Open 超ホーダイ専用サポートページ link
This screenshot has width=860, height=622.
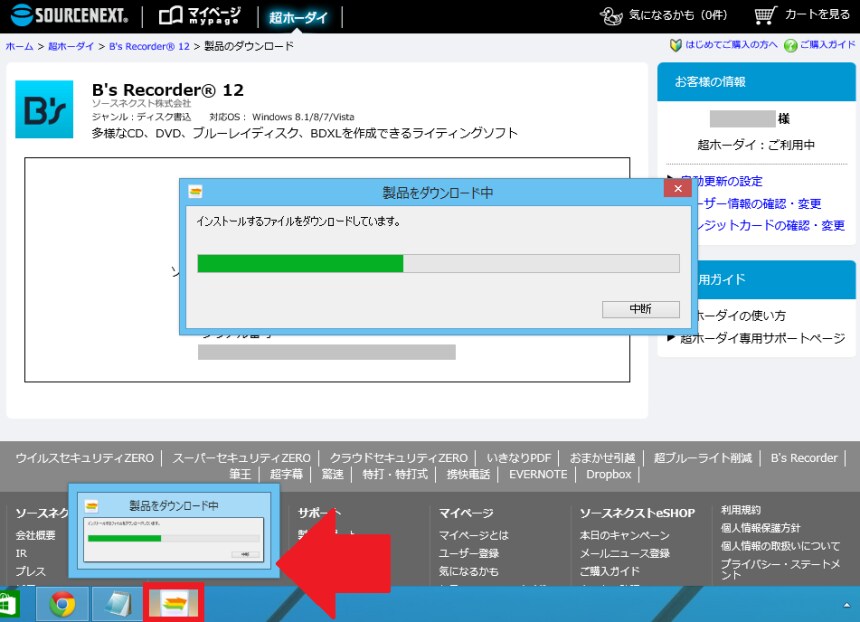coord(762,338)
